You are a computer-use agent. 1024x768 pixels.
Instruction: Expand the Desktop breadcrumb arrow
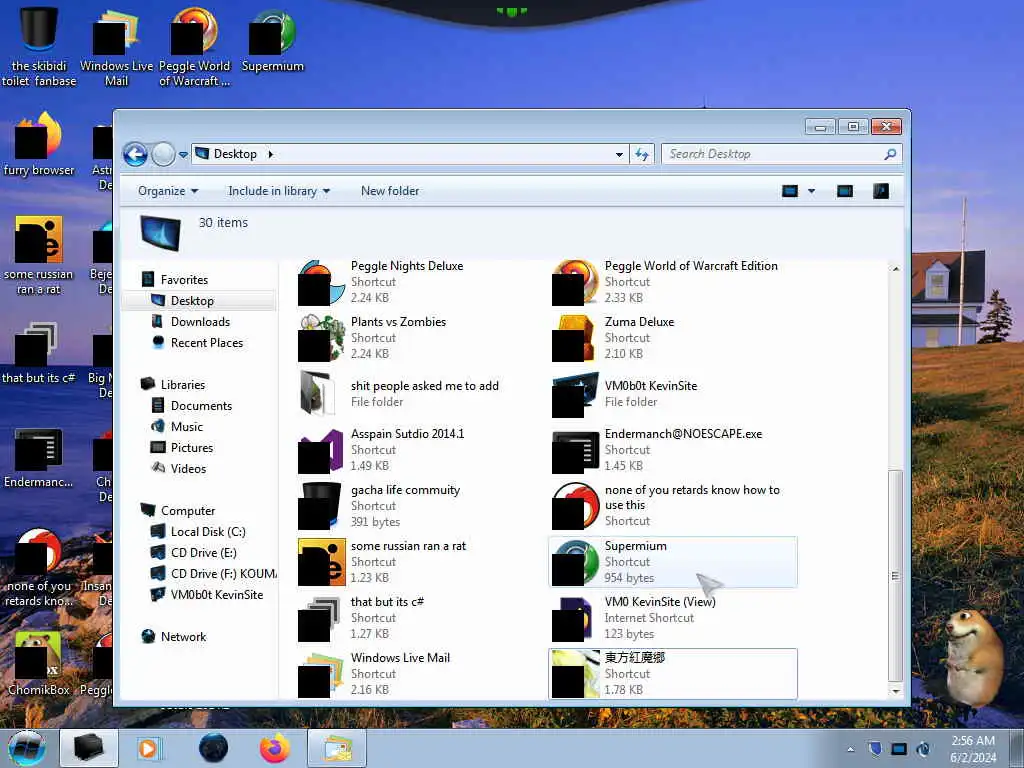(x=270, y=154)
